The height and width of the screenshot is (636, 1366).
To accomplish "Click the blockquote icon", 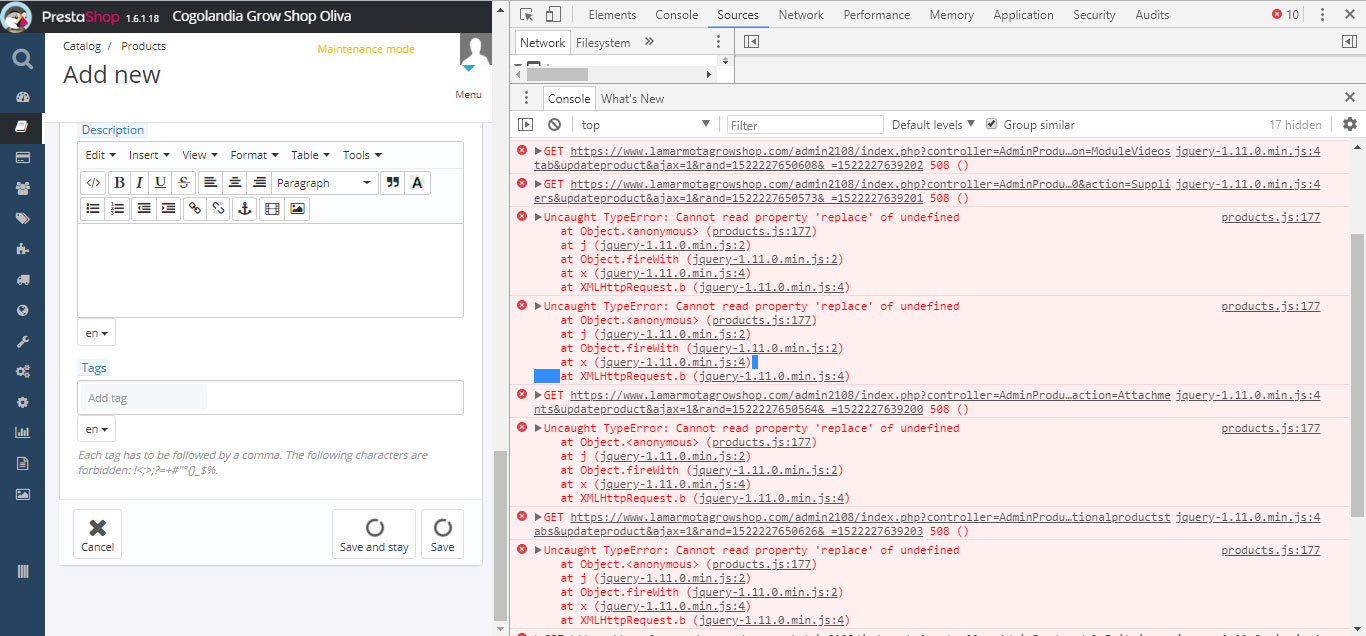I will pyautogui.click(x=392, y=183).
